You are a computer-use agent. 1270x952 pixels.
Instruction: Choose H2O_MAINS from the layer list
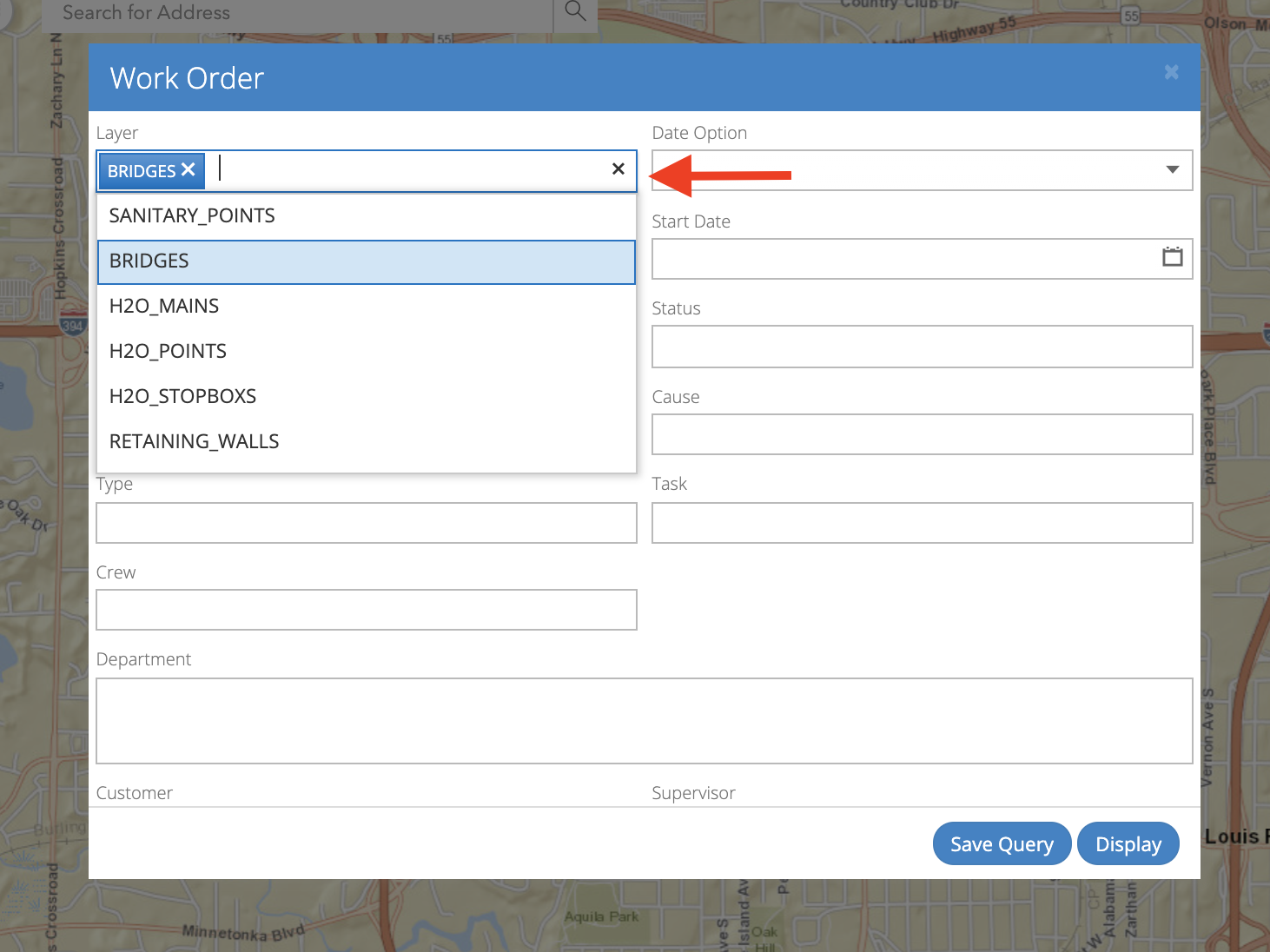(367, 307)
